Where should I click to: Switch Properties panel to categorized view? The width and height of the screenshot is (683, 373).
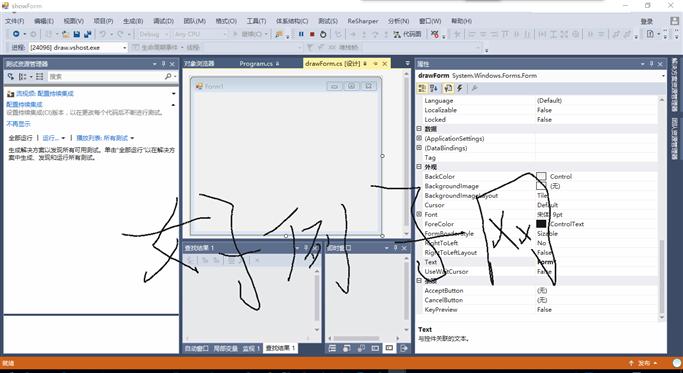point(422,88)
